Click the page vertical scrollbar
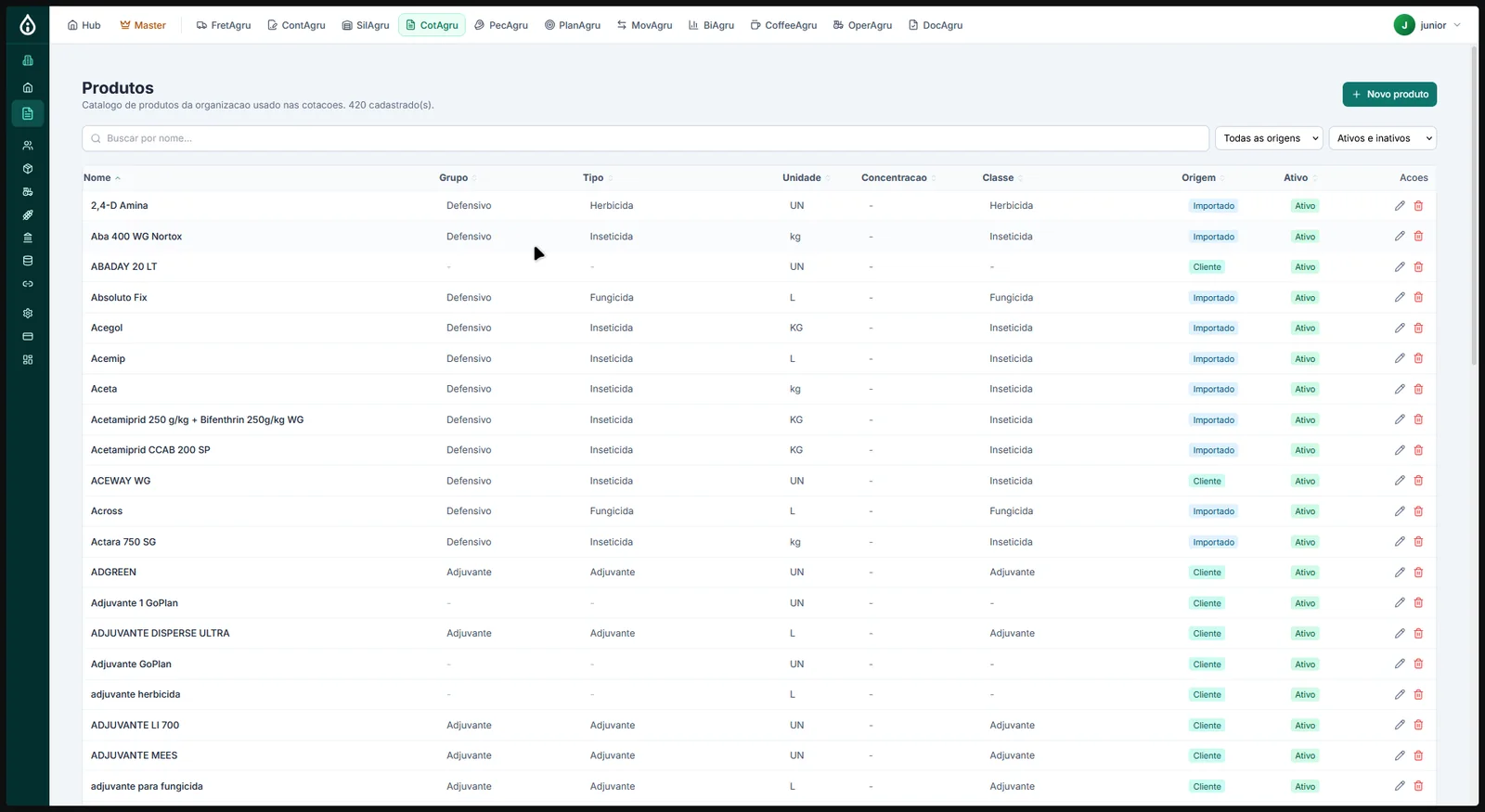 pyautogui.click(x=1474, y=204)
